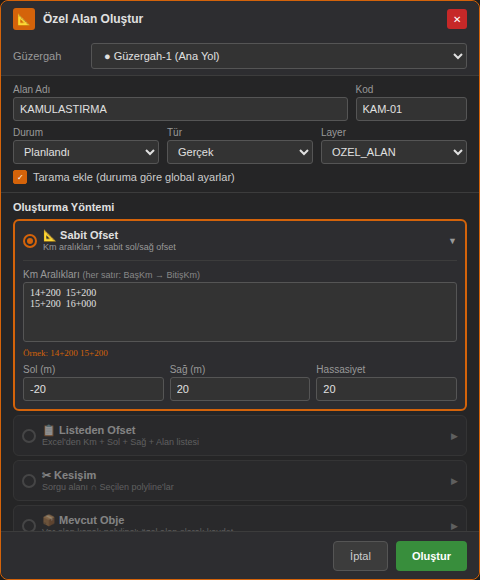480x580 pixels.
Task: Click the Sabit Ofset ruler icon
Action: (49, 235)
